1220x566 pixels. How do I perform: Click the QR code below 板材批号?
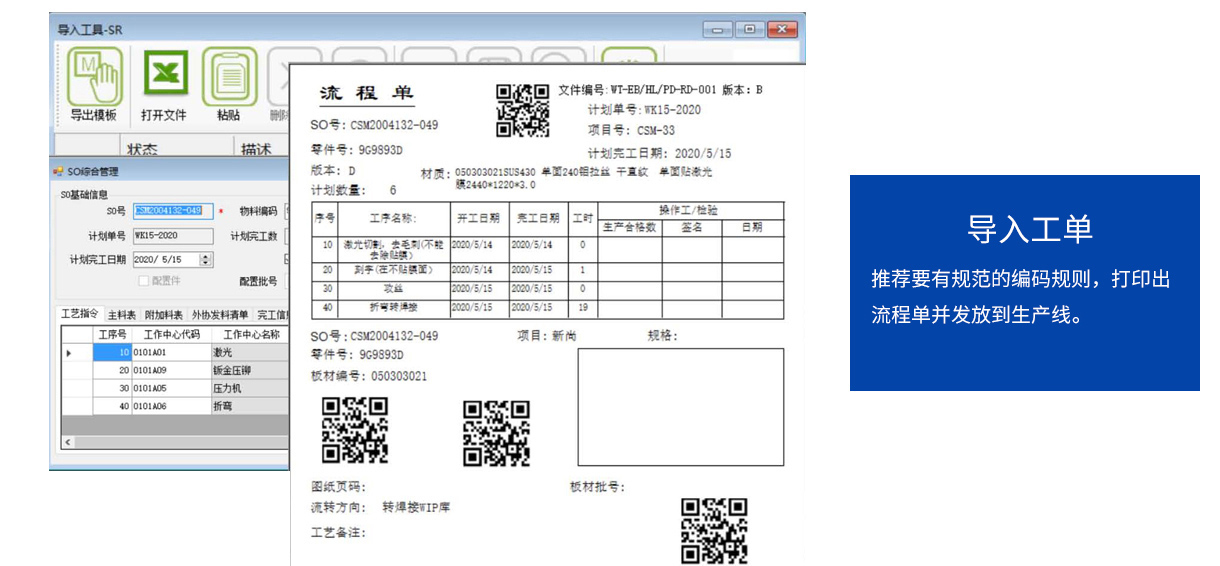(x=714, y=531)
